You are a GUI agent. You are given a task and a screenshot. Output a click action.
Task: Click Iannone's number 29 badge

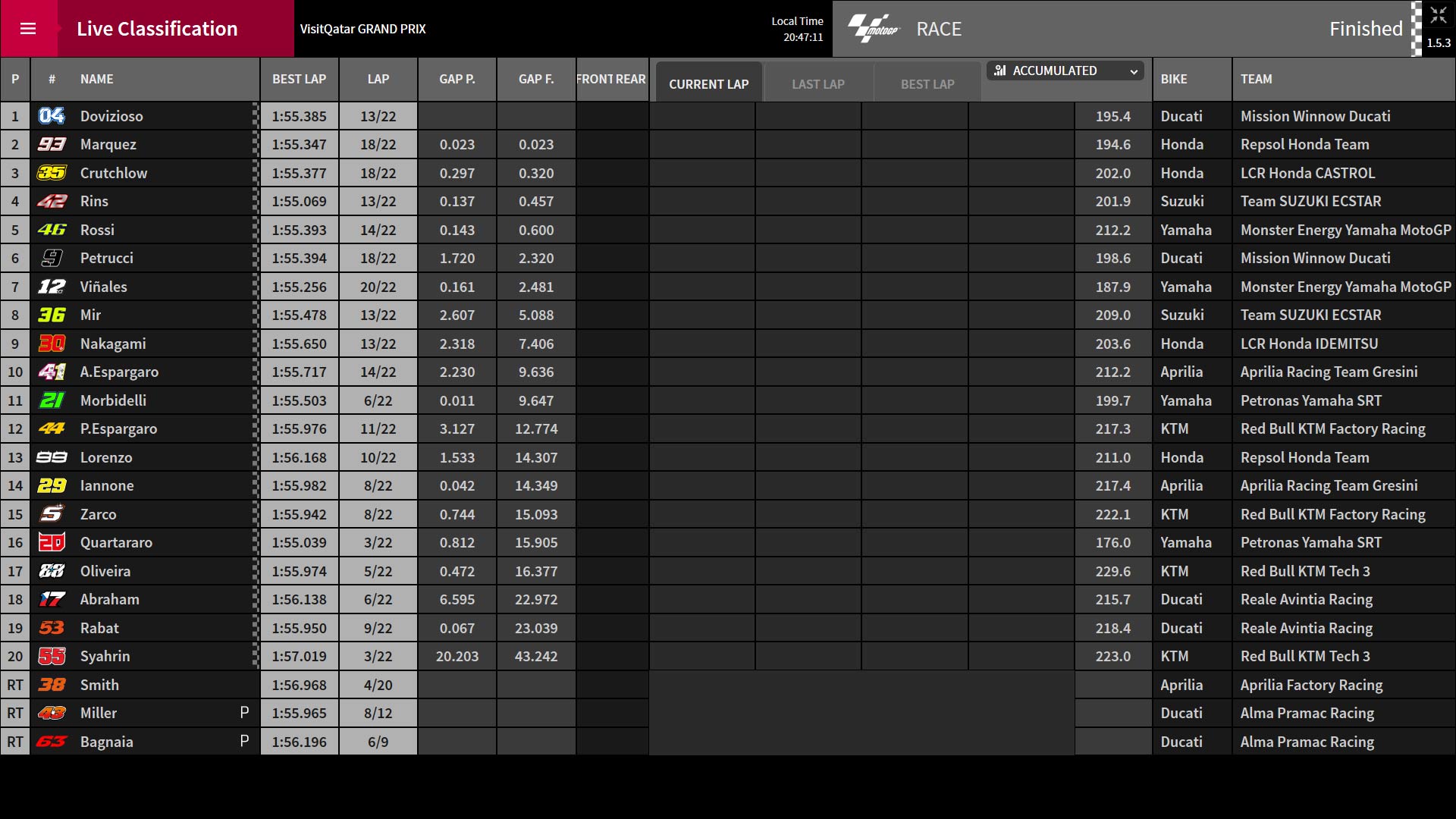pyautogui.click(x=52, y=485)
